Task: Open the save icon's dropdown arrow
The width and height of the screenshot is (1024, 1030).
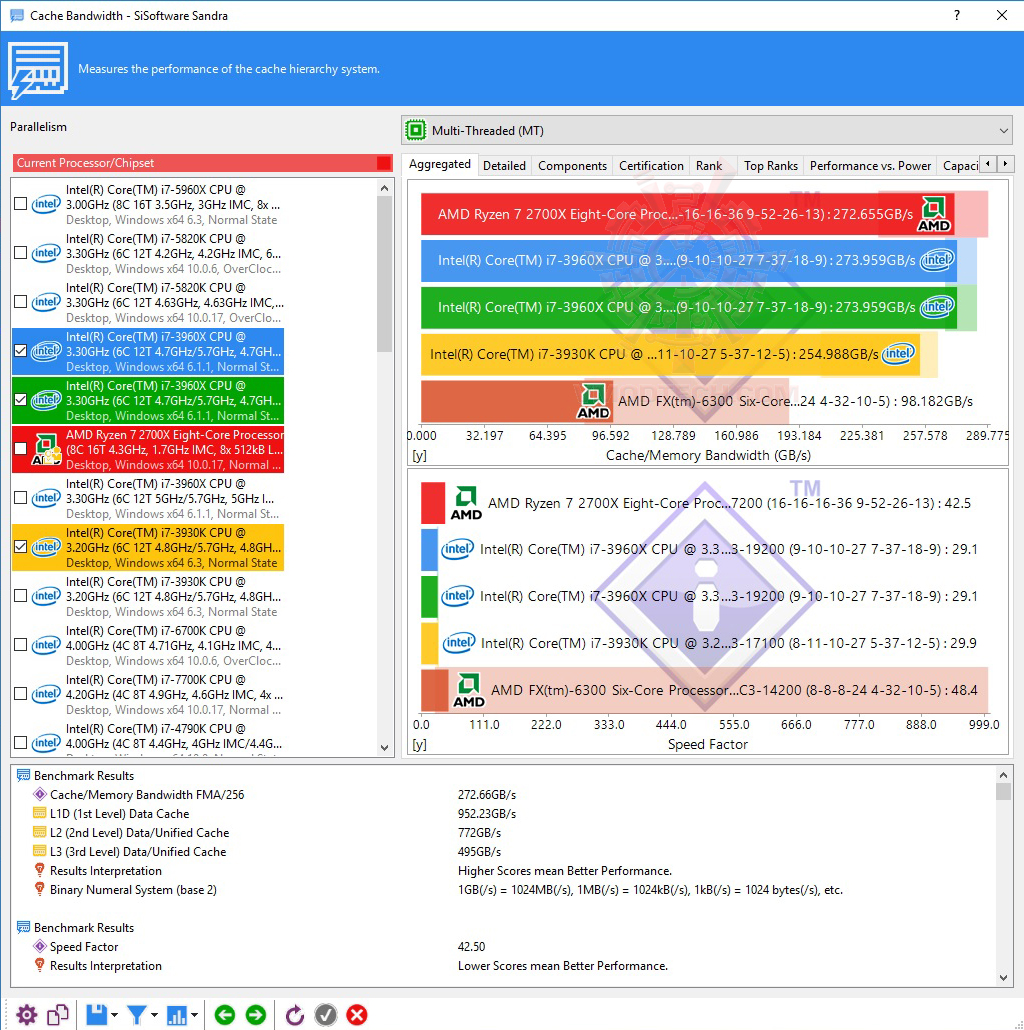Action: coord(114,1016)
